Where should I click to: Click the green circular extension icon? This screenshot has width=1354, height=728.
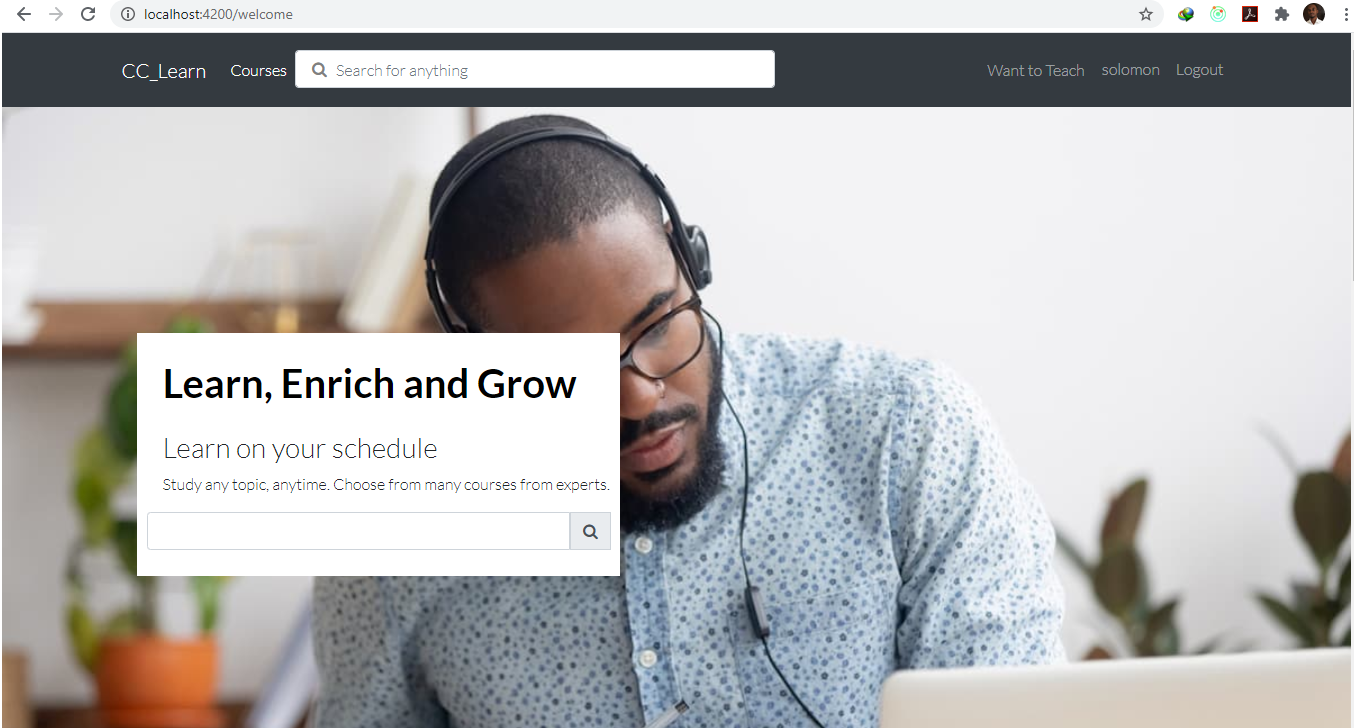click(1218, 14)
